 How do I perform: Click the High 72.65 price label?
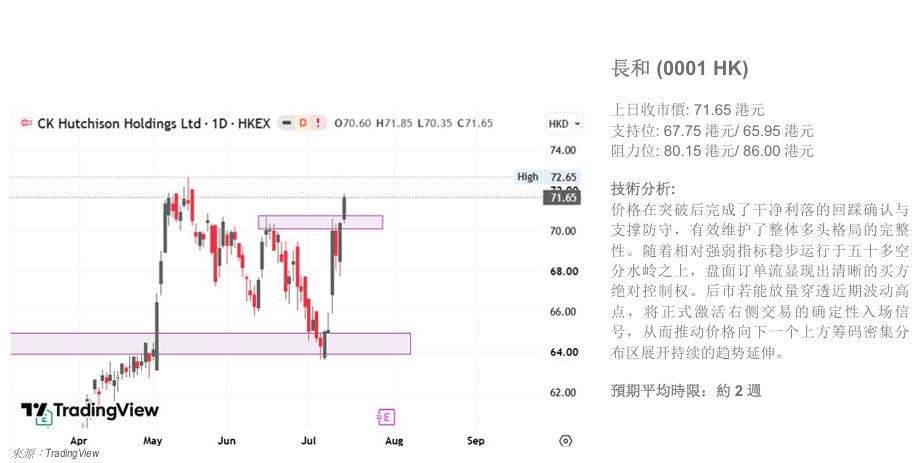pos(547,177)
